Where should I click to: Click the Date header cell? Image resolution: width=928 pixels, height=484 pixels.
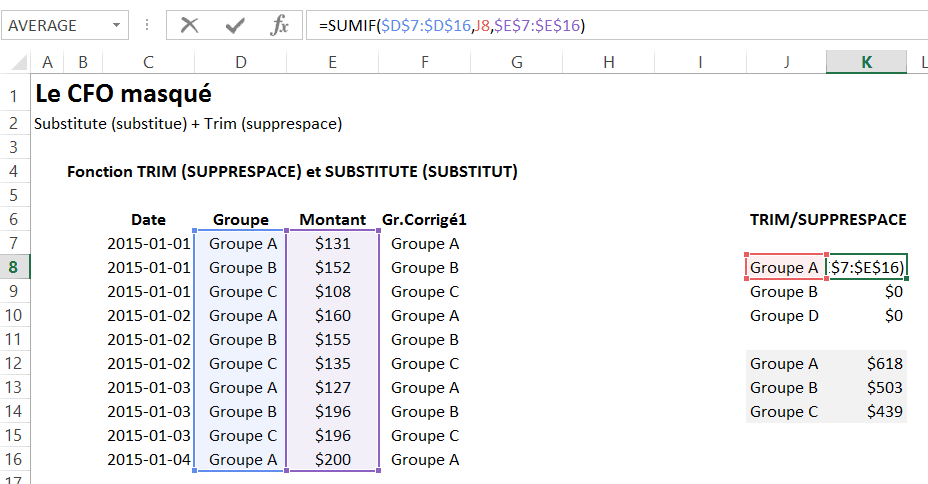[148, 219]
